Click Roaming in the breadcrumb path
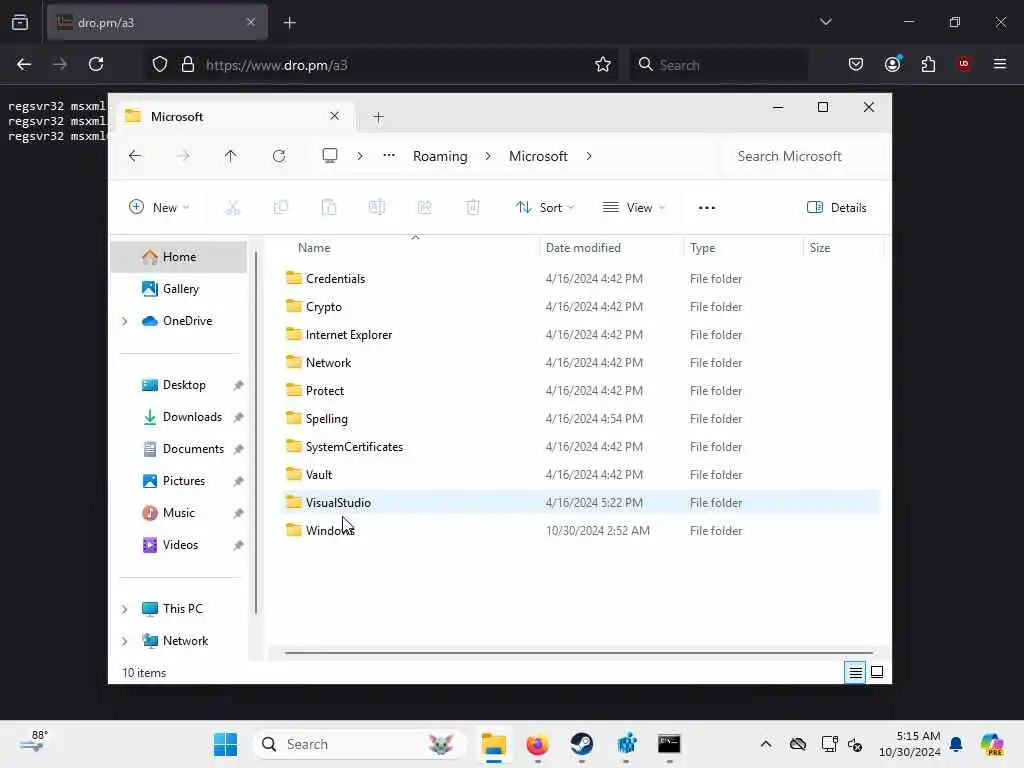Screen dimensions: 1024x768 pos(440,157)
